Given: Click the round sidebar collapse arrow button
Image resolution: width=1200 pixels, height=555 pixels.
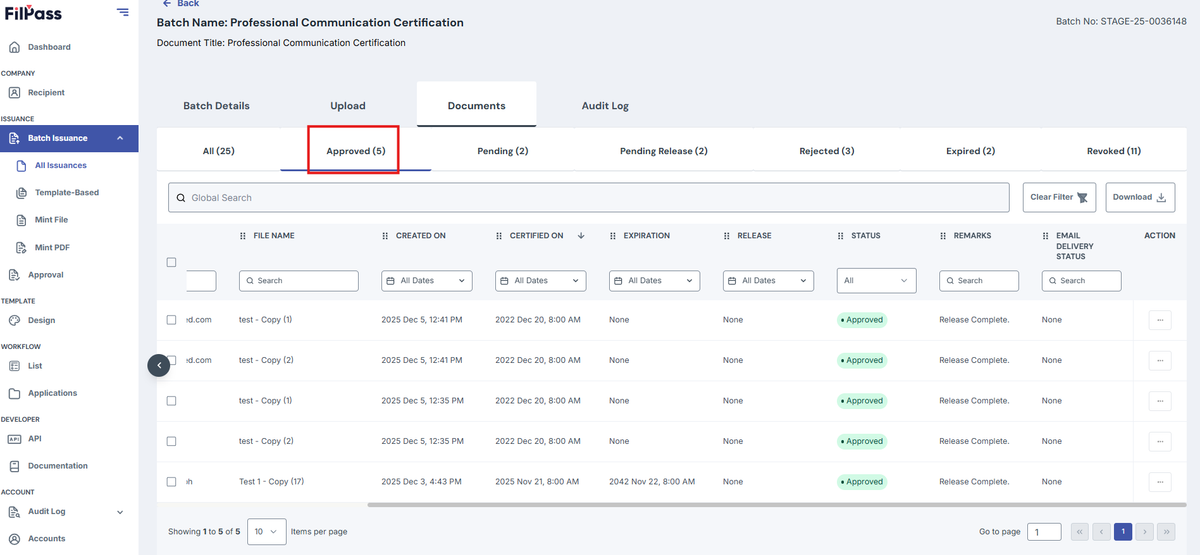Looking at the screenshot, I should point(159,366).
